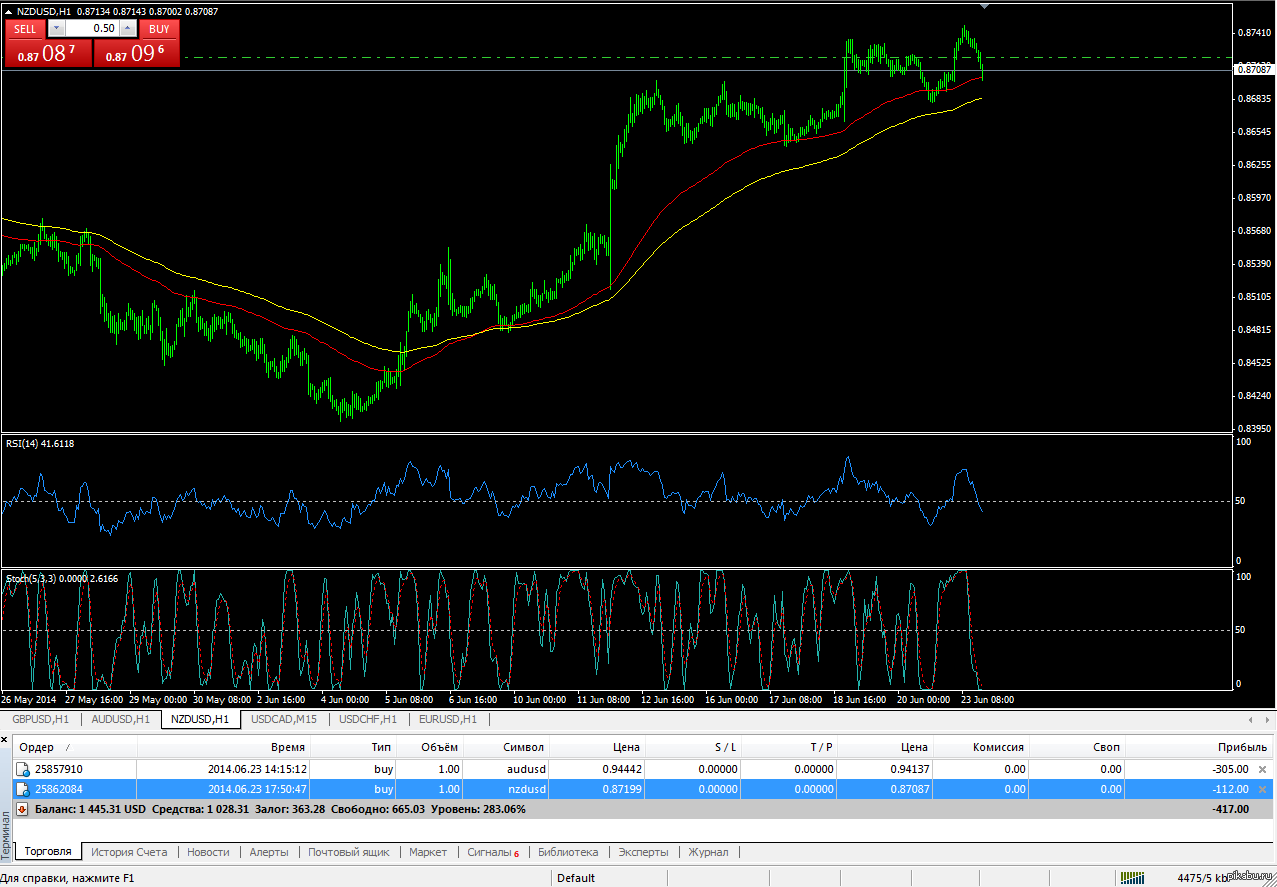Close the audusd order 25857910 with its X

tap(1261, 769)
